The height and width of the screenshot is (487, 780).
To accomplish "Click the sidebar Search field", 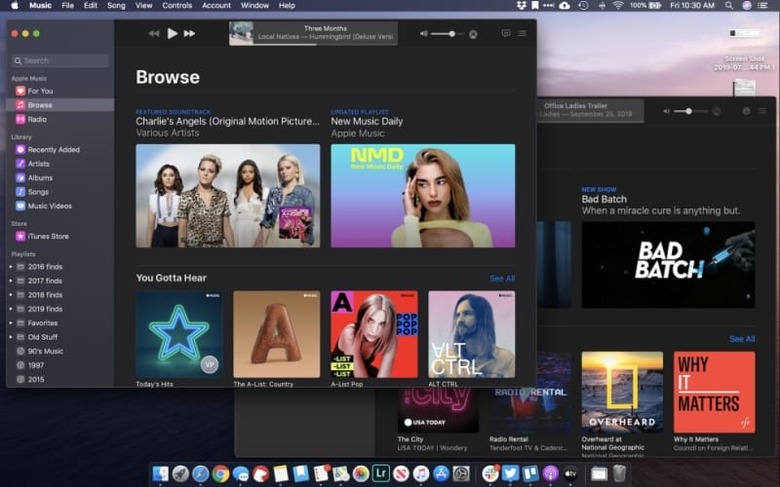I will pos(60,61).
